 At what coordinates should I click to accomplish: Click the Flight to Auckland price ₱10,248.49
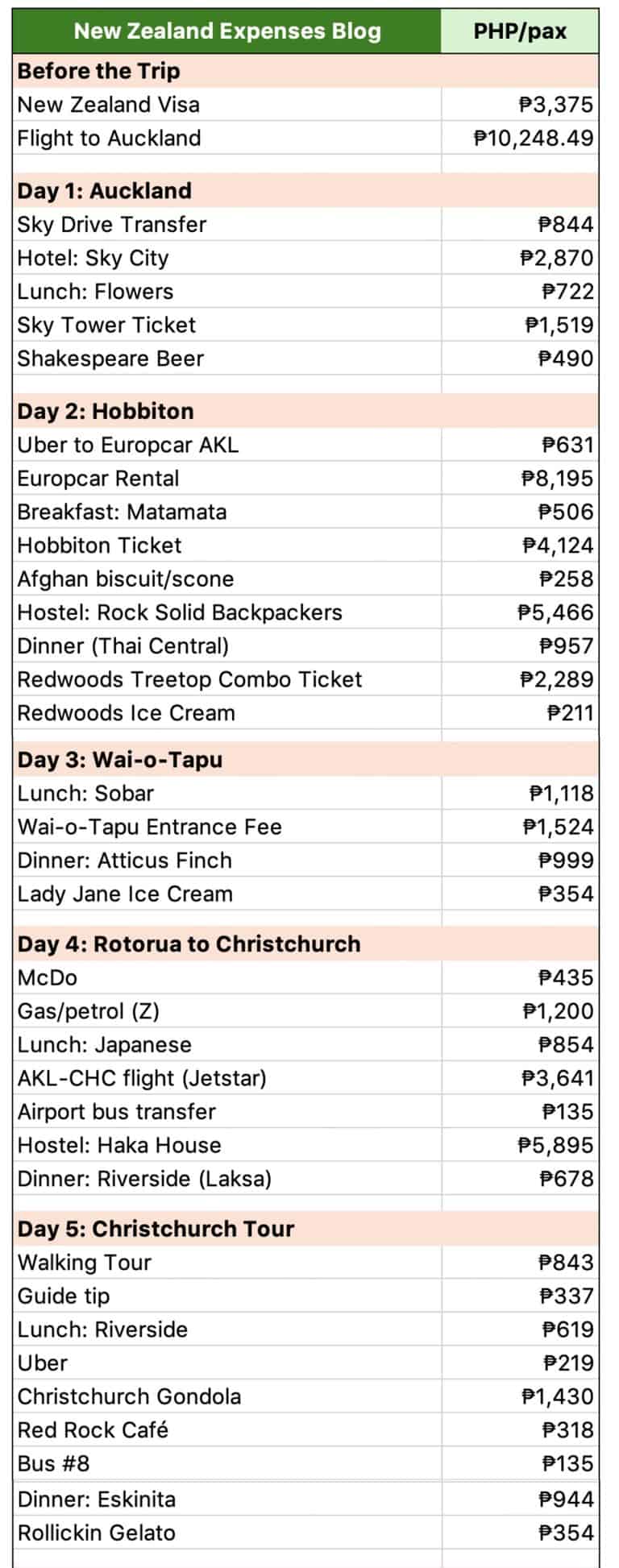tap(534, 139)
